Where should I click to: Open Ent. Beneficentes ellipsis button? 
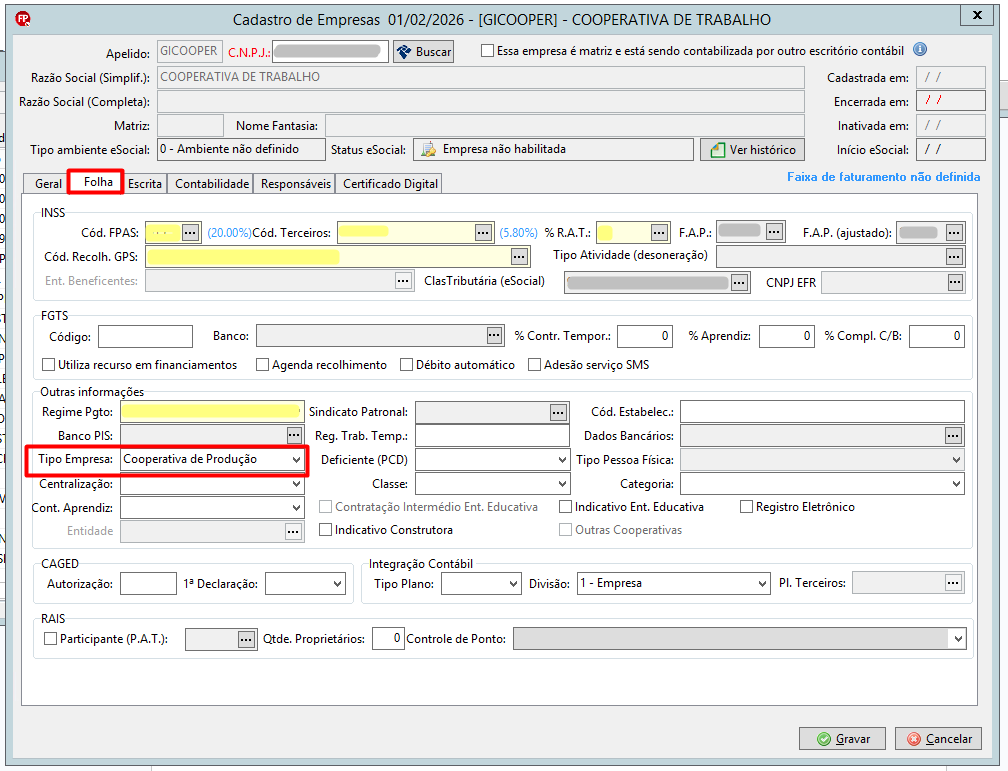[403, 281]
